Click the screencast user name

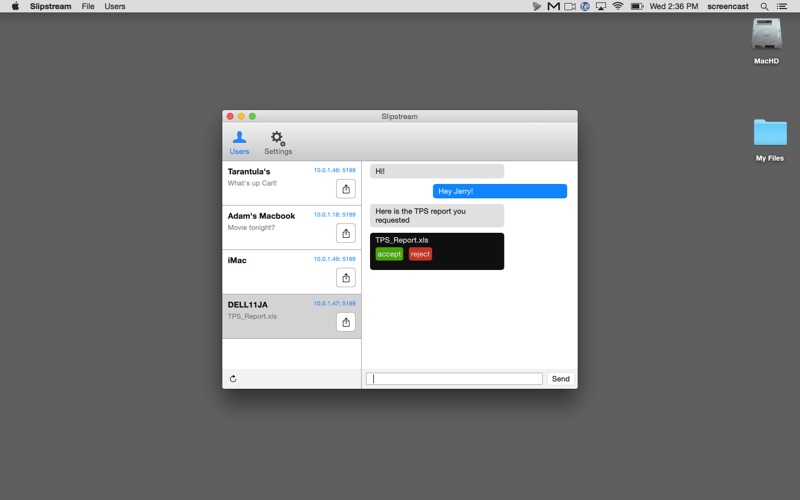coord(728,6)
